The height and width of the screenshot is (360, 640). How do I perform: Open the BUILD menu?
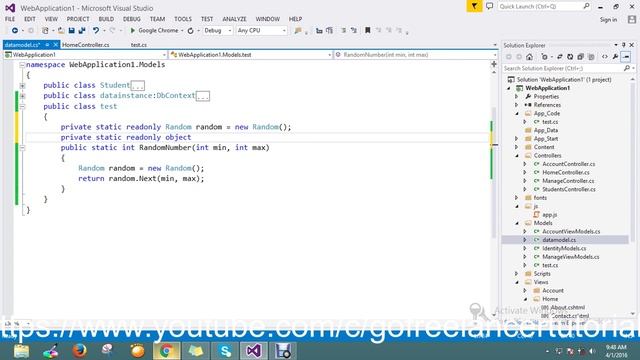coord(106,19)
